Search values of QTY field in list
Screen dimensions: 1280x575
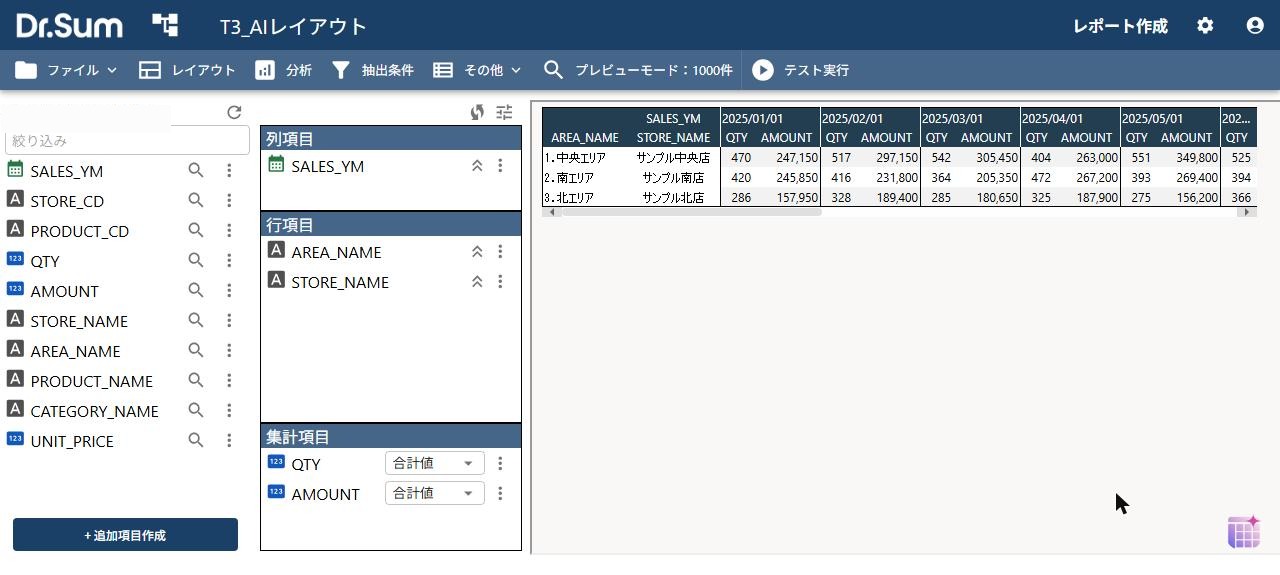click(196, 261)
